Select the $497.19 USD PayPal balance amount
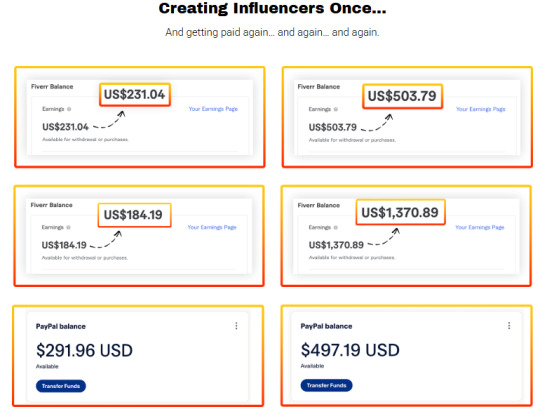 (350, 350)
